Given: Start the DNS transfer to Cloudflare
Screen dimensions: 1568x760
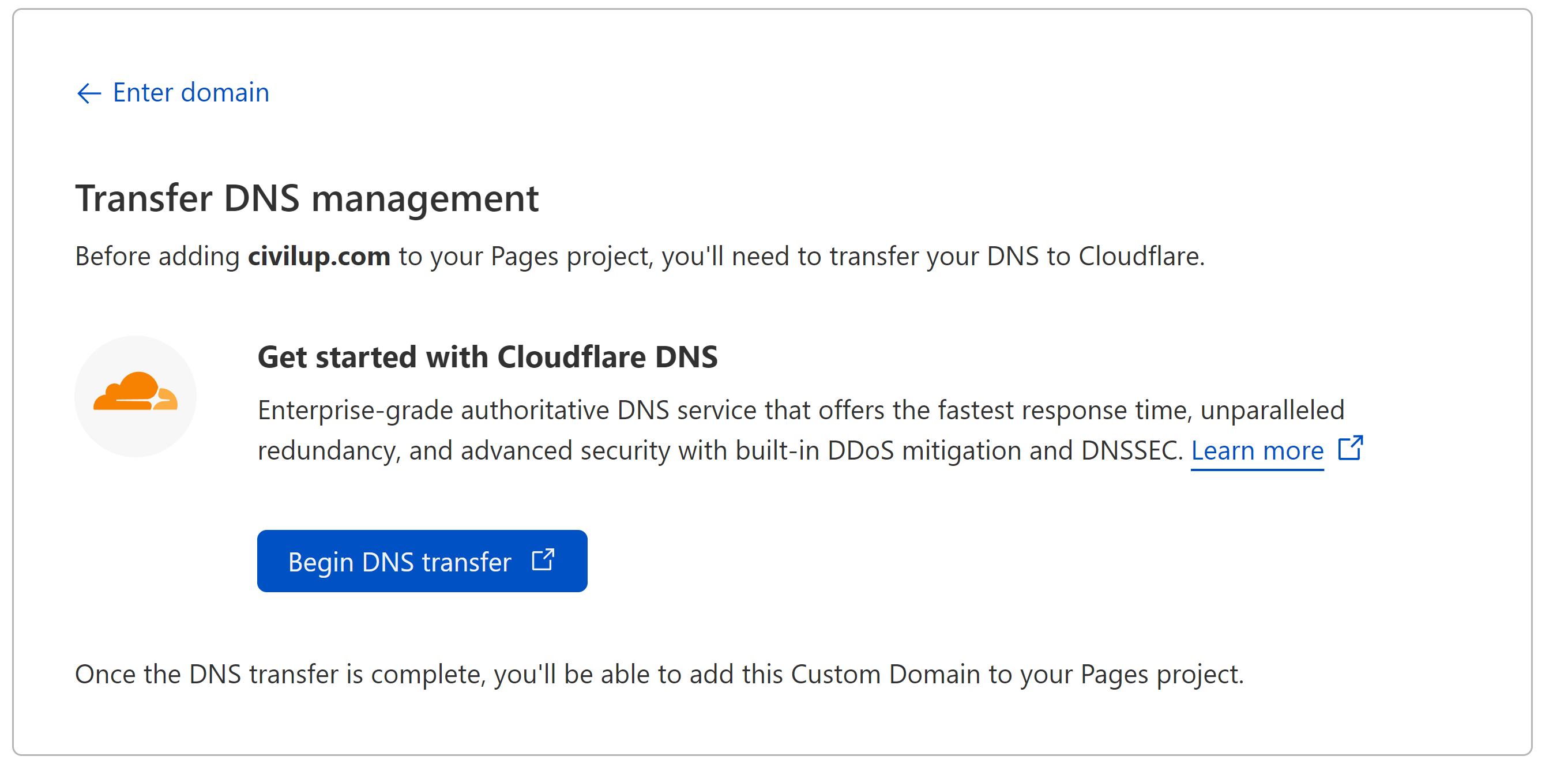Looking at the screenshot, I should pyautogui.click(x=421, y=561).
